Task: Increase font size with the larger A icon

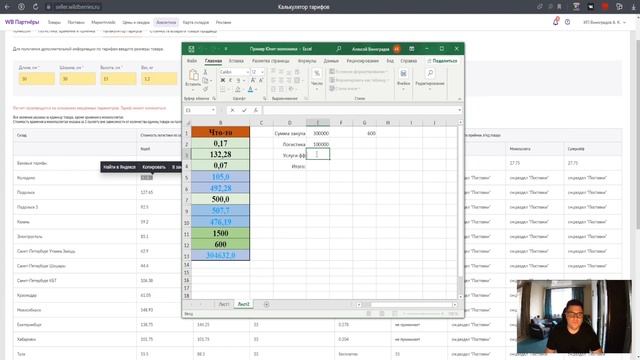Action: [253, 80]
